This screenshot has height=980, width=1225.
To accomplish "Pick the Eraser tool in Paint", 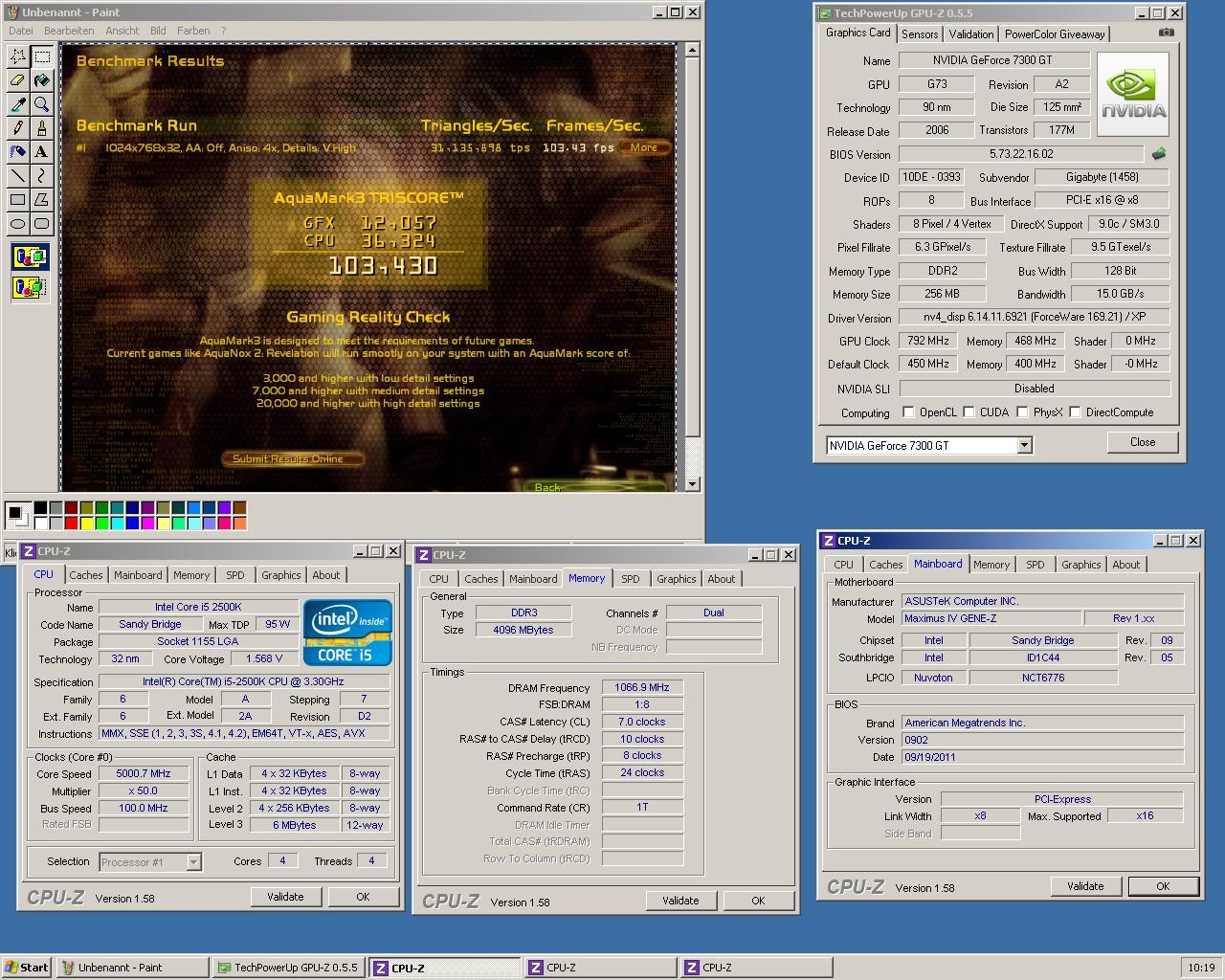I will [x=18, y=80].
